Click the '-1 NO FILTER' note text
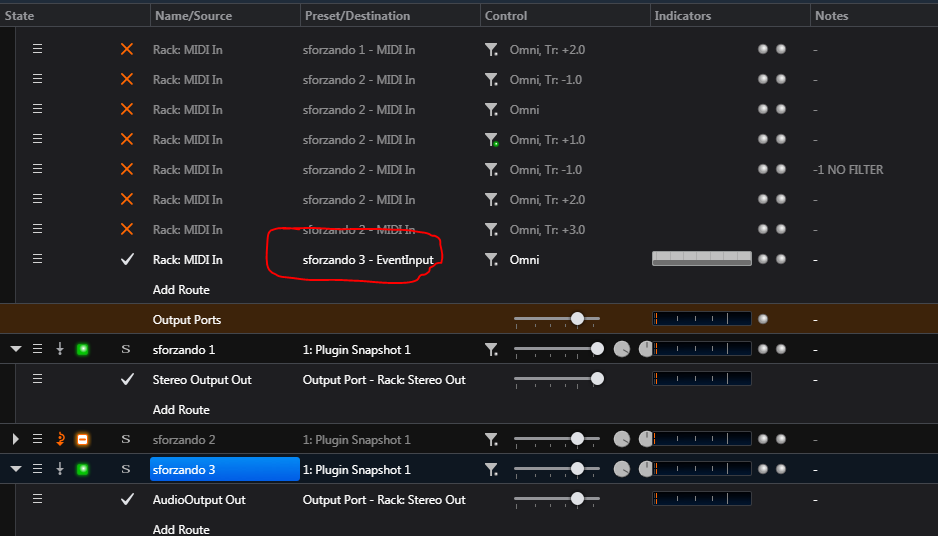The height and width of the screenshot is (536, 938). coord(848,170)
